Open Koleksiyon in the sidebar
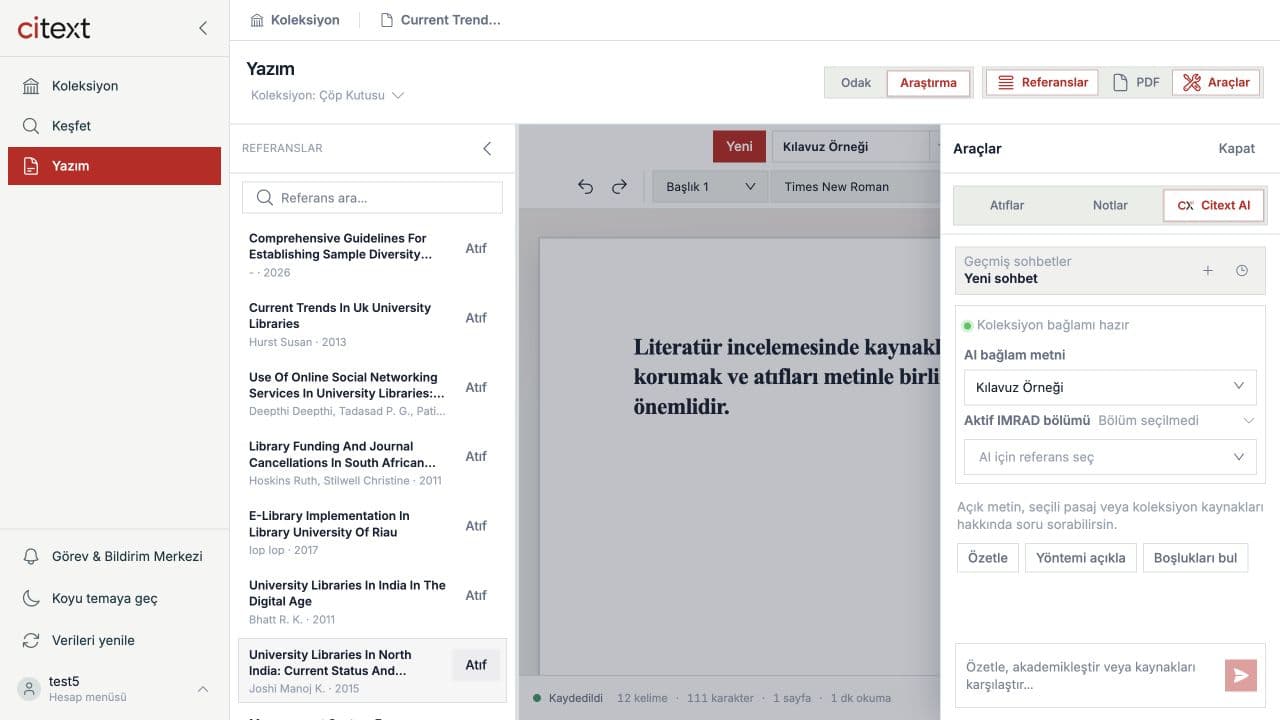Viewport: 1280px width, 720px height. tap(114, 86)
